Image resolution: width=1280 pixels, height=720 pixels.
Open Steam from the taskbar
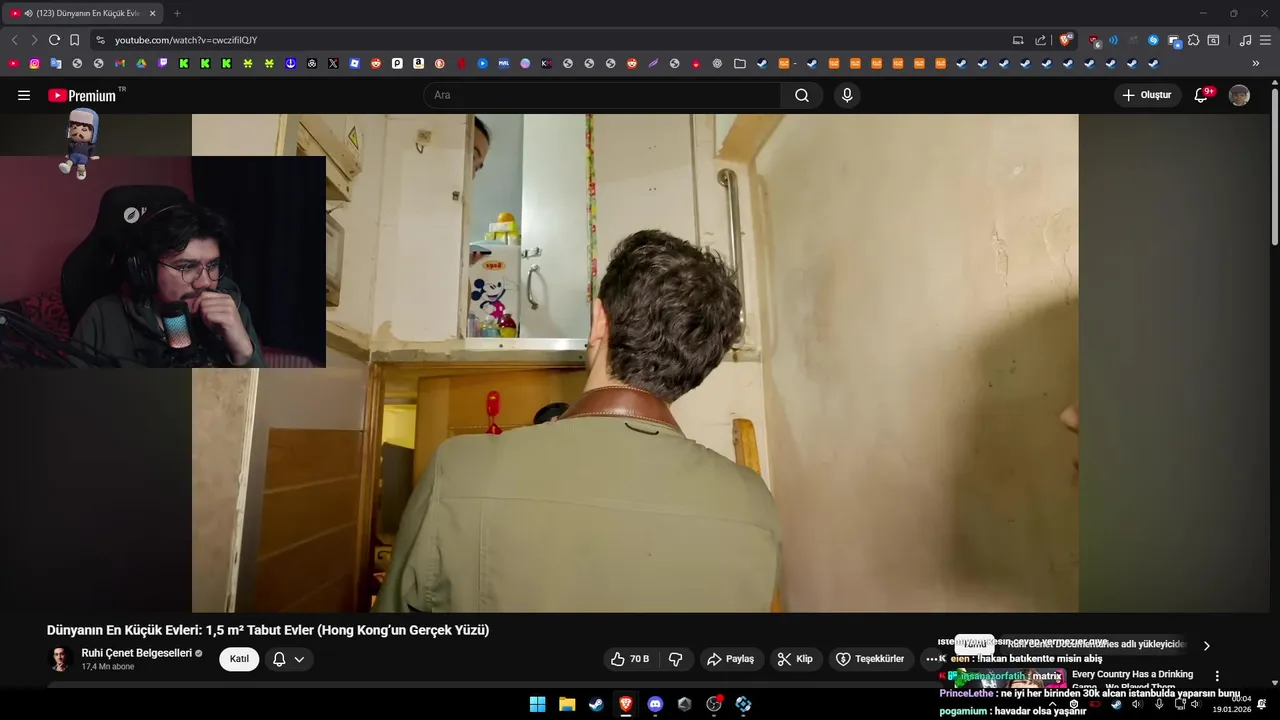pos(596,704)
